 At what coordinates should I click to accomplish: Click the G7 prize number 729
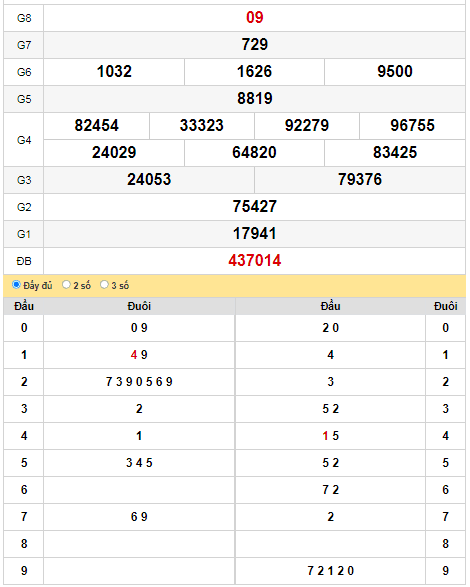pos(255,45)
